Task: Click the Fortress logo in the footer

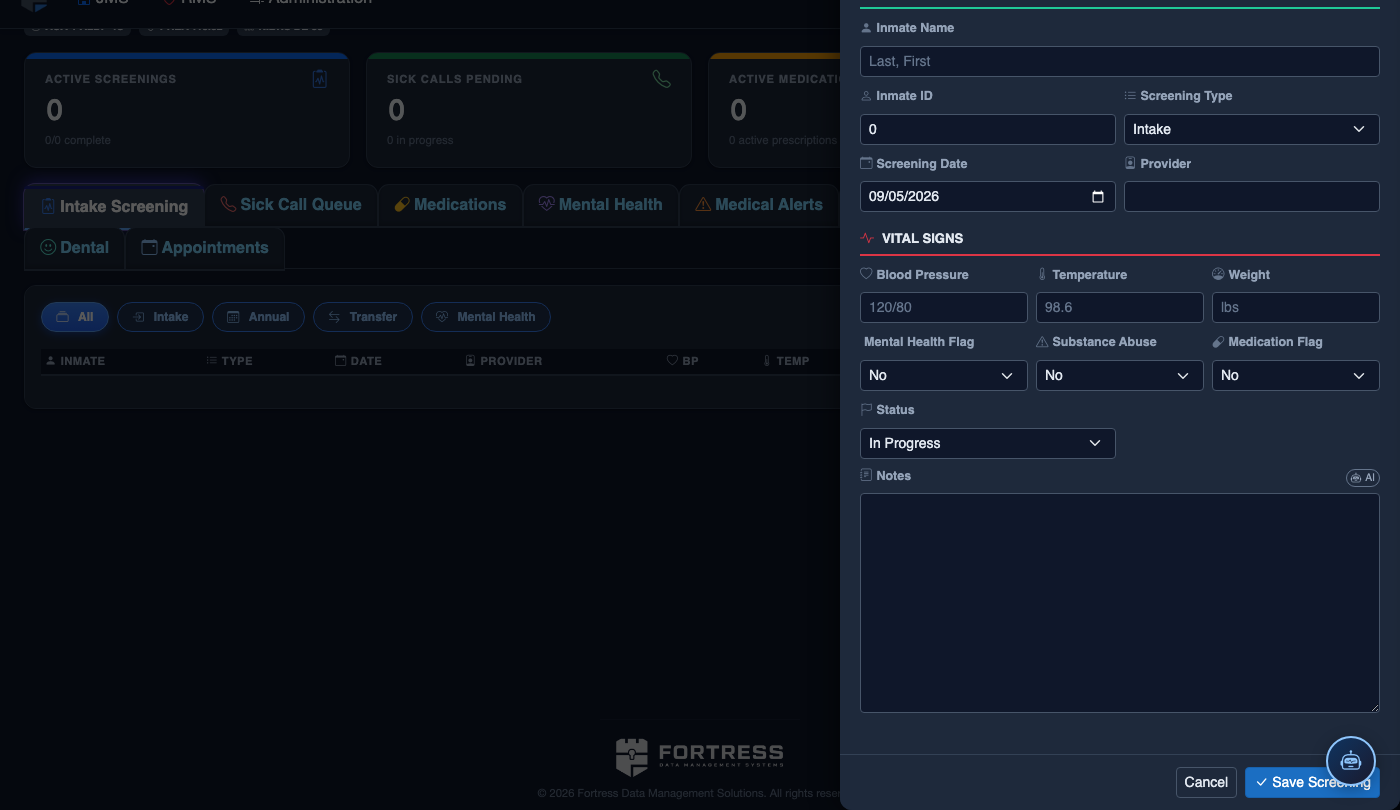Action: click(699, 757)
